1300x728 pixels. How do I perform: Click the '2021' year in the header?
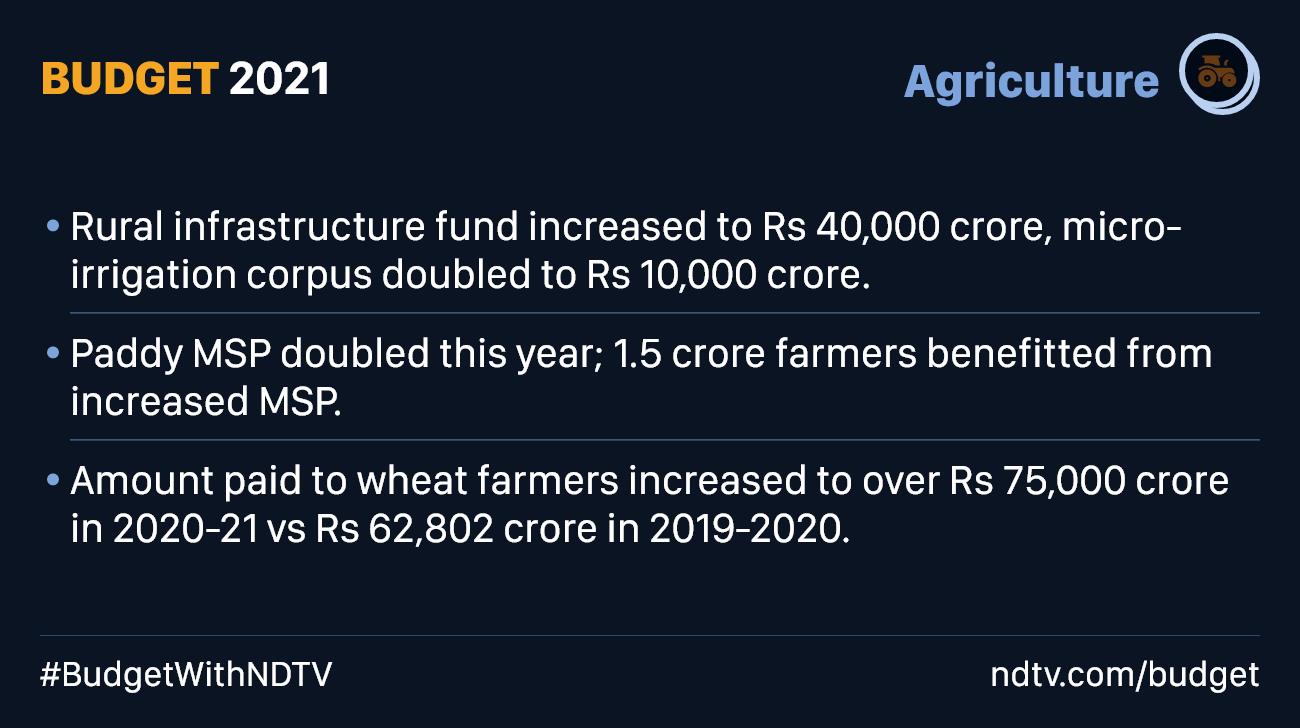pos(279,79)
